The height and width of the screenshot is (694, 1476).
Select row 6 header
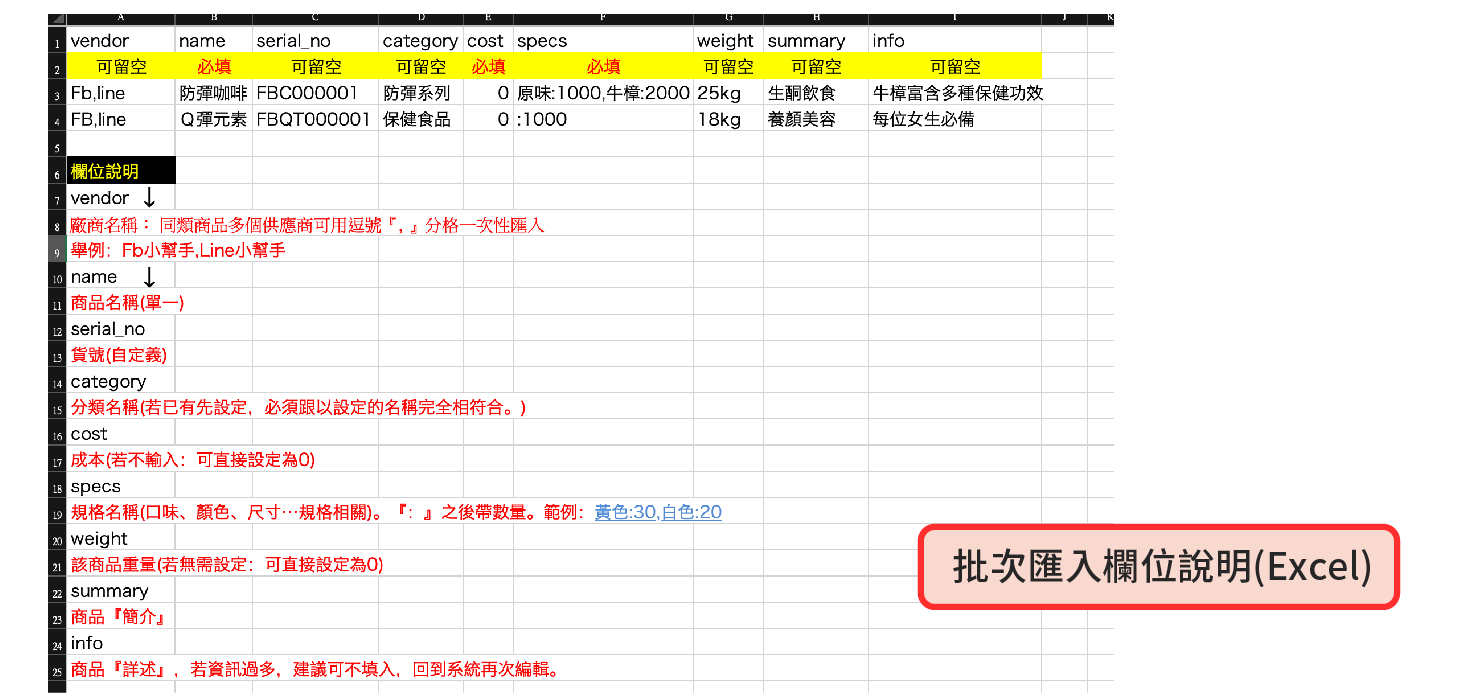coord(58,172)
